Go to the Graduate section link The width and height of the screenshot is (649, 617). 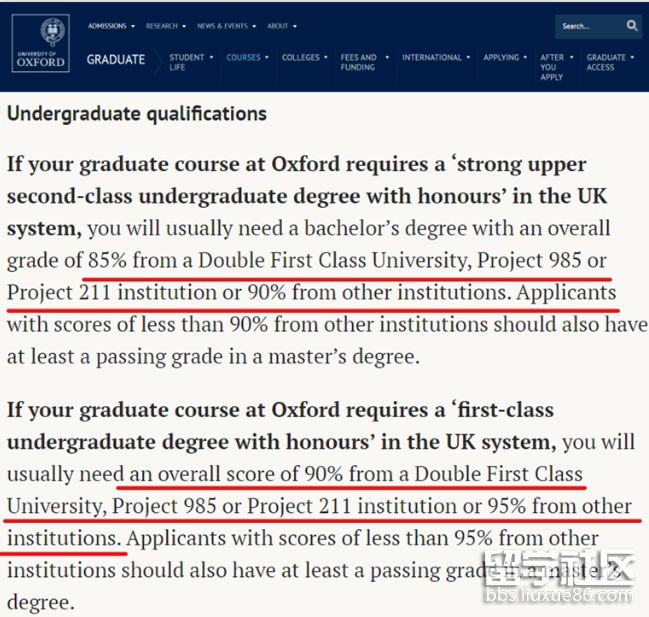tap(116, 60)
